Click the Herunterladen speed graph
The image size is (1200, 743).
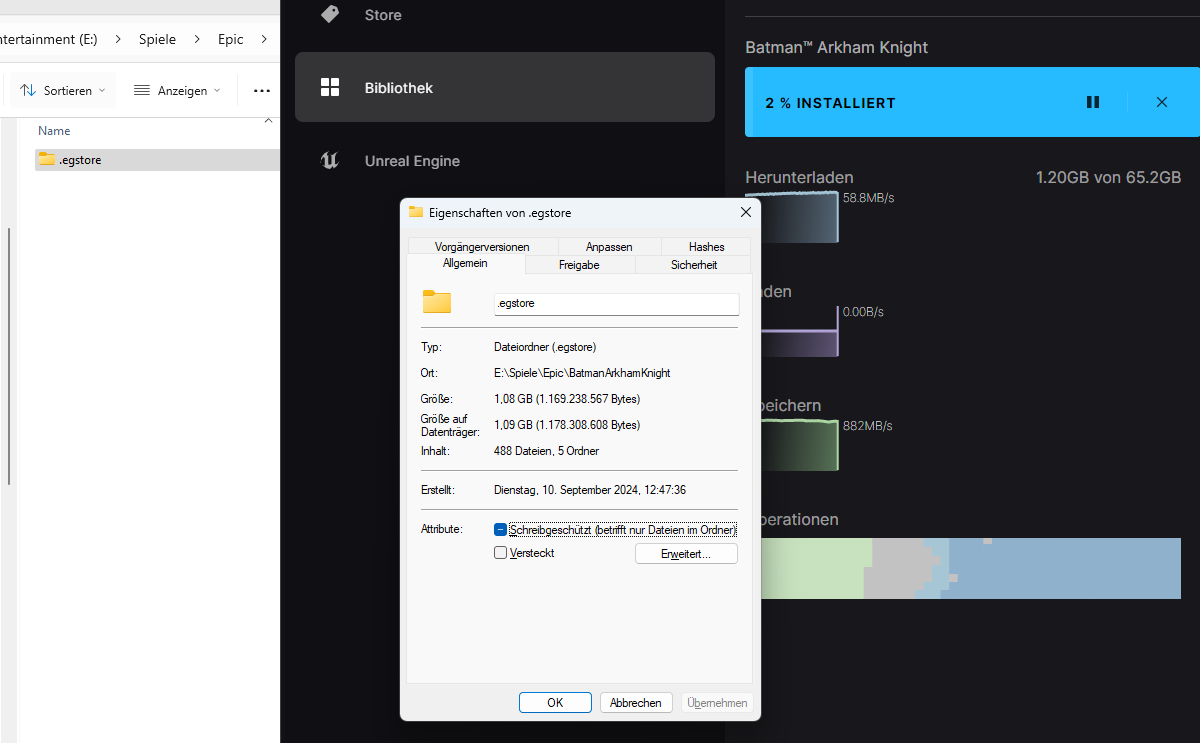(x=799, y=217)
